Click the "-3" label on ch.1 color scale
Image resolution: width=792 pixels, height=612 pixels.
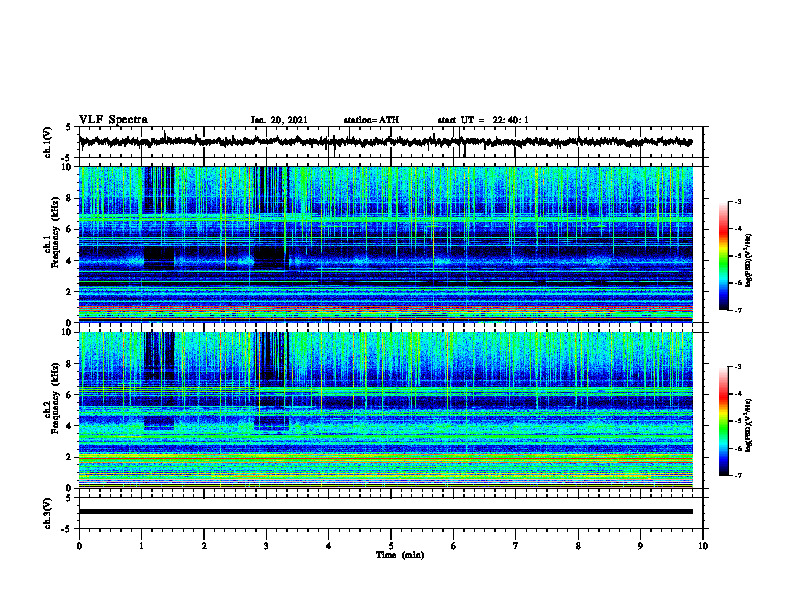737,202
